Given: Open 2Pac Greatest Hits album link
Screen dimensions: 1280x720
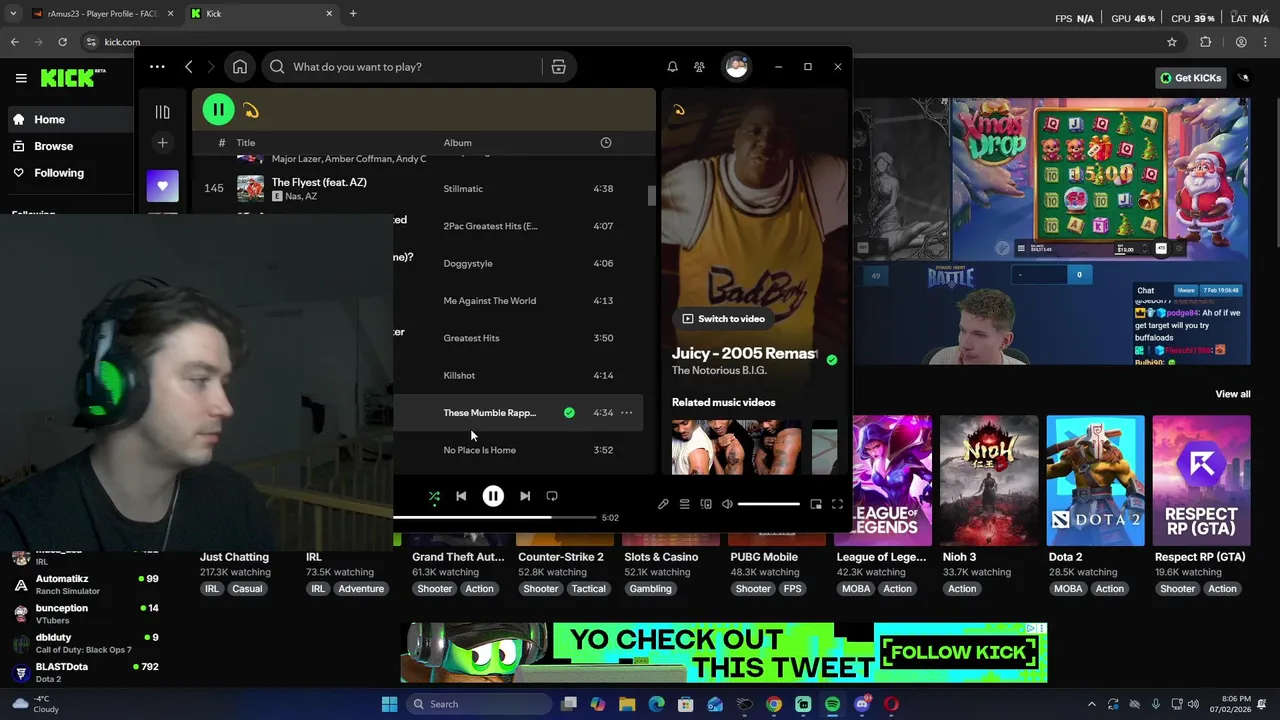Looking at the screenshot, I should [490, 226].
